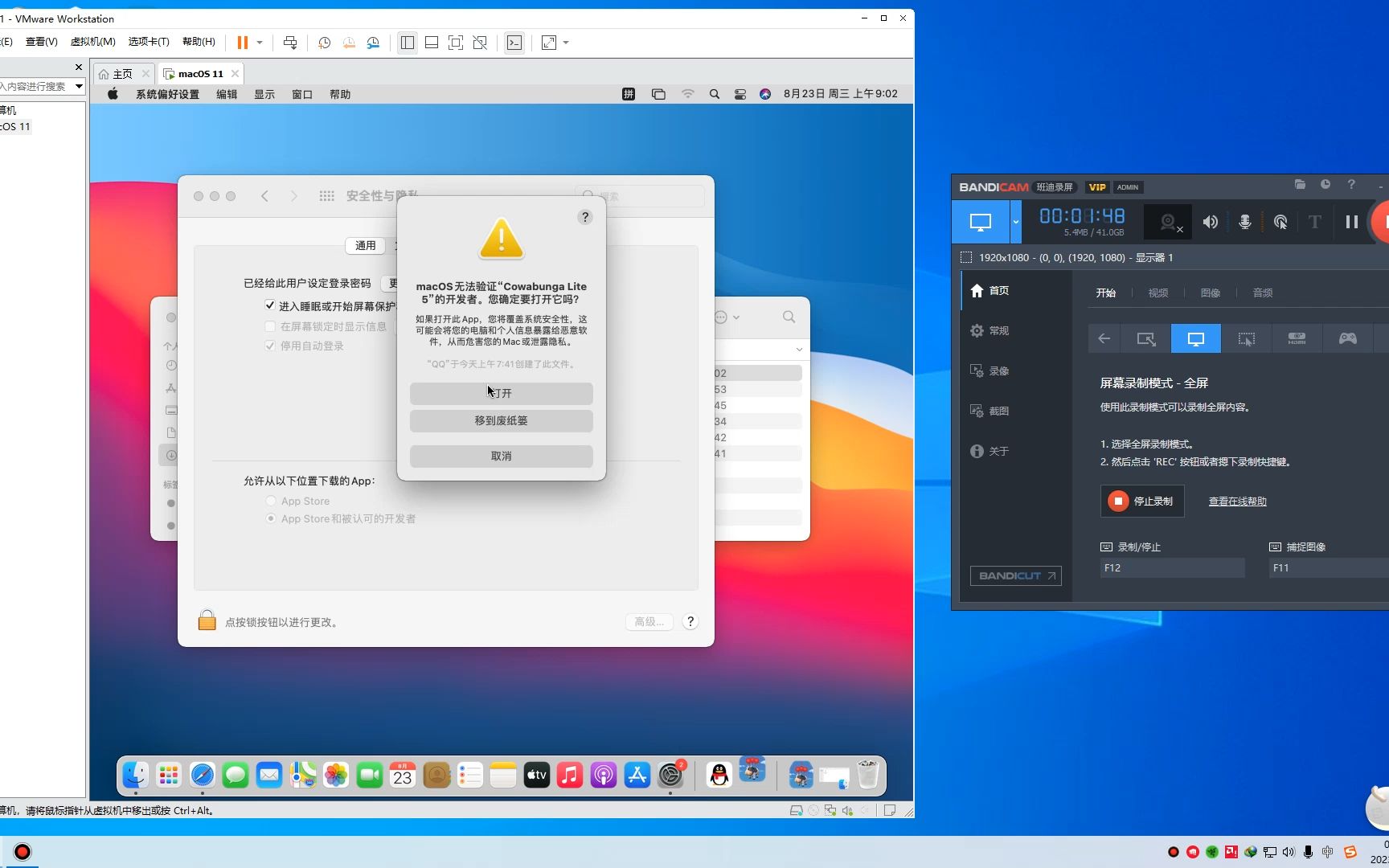Pause the VM with VMware's orange pause icon
The image size is (1389, 868).
pos(242,43)
